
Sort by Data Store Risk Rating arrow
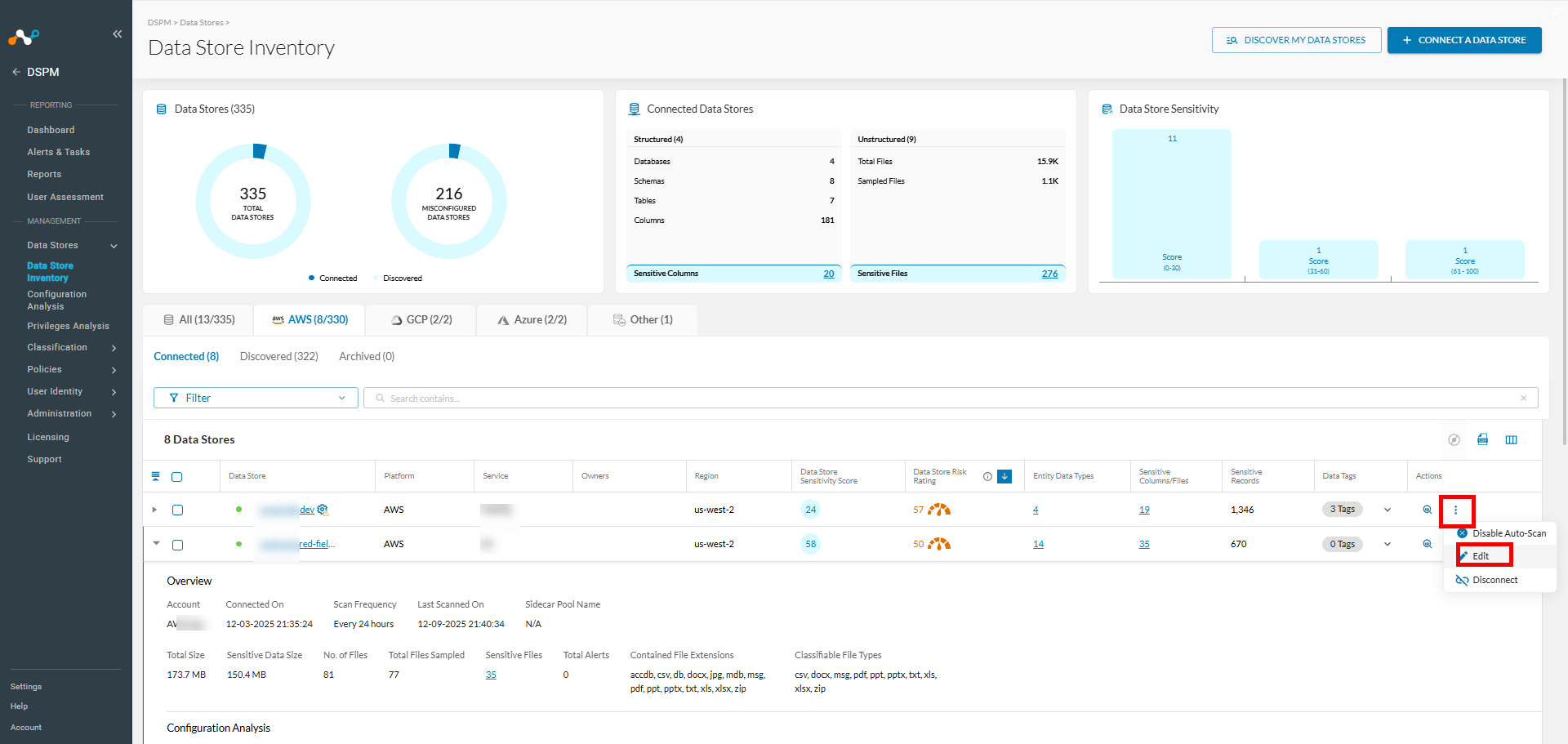click(x=1004, y=477)
